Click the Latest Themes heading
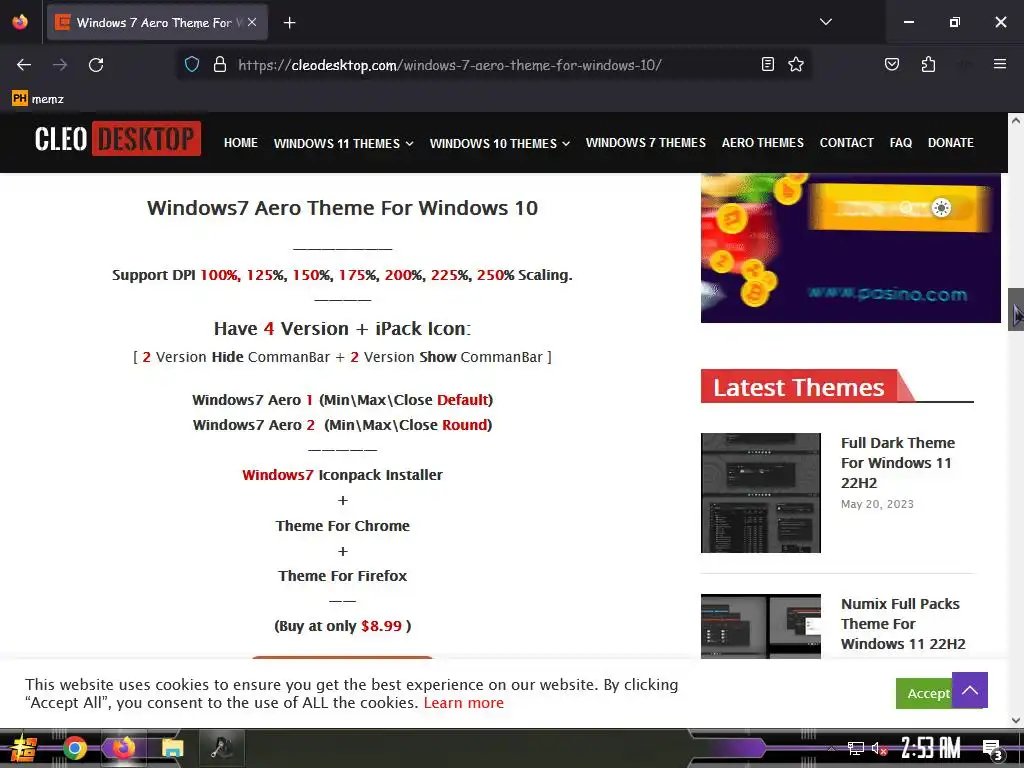The height and width of the screenshot is (768, 1024). [798, 387]
